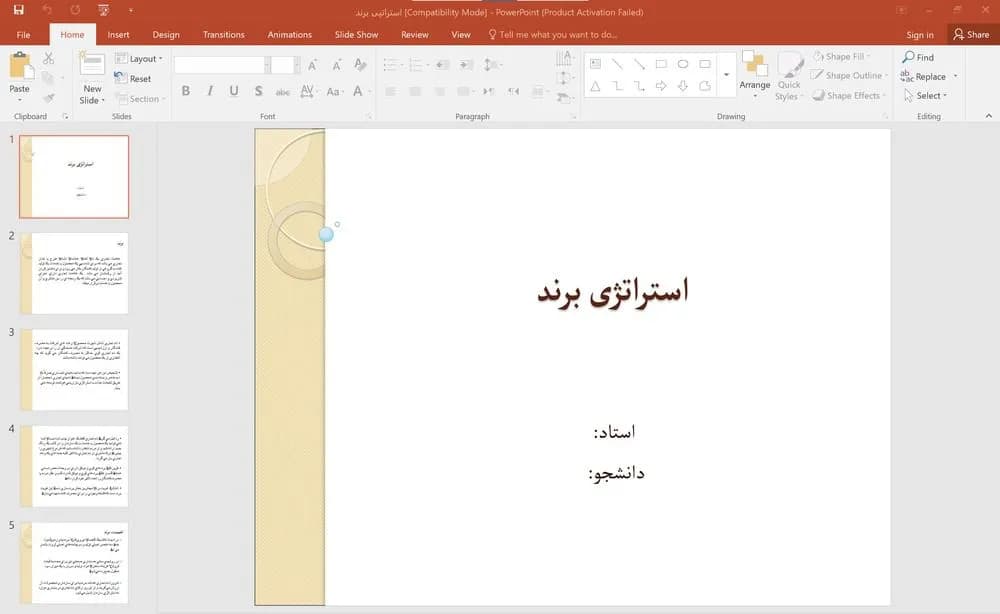Screen dimensions: 1000x614
Task: Click New Slide icon
Action: pyautogui.click(x=92, y=66)
